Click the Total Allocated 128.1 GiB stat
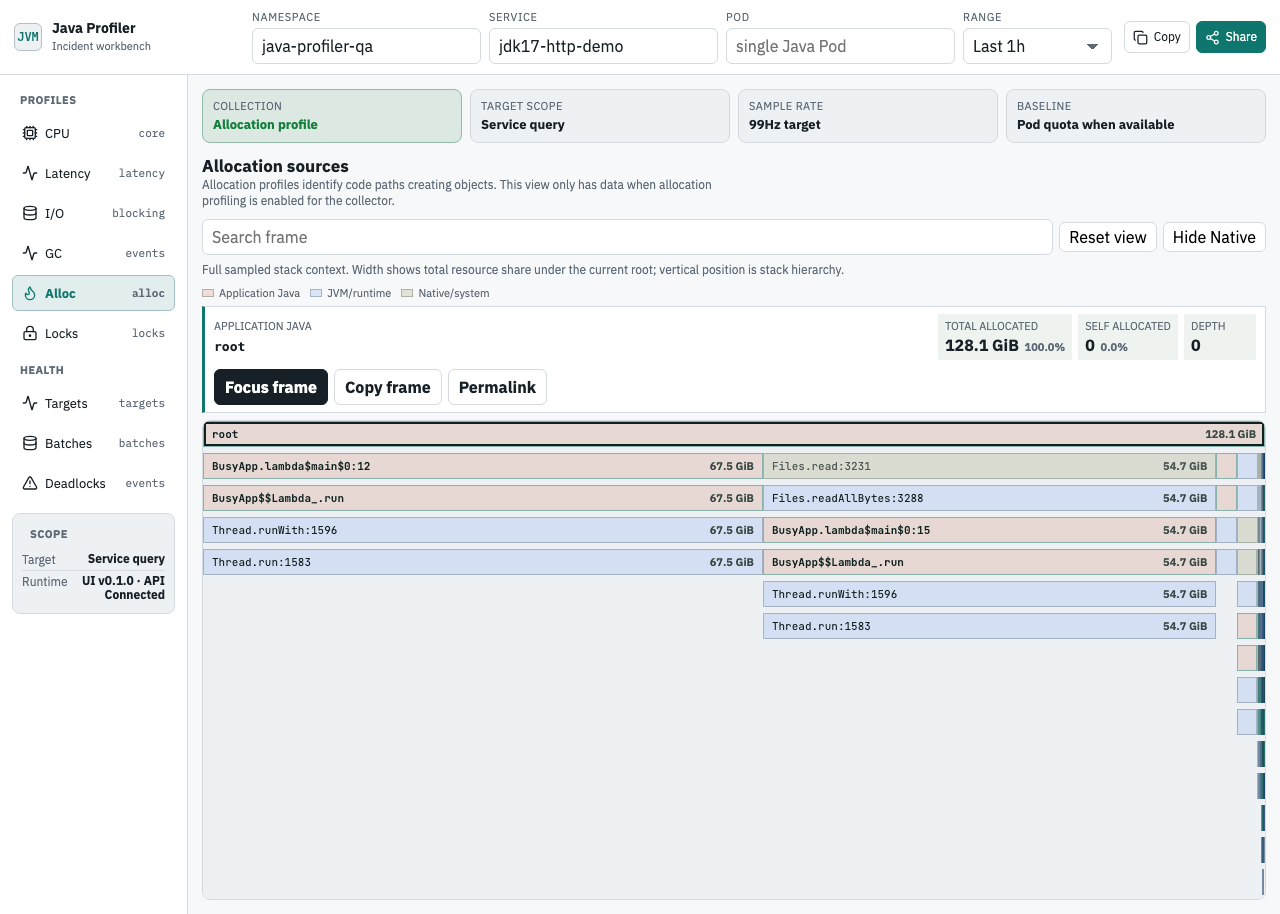This screenshot has height=914, width=1280. point(1005,337)
